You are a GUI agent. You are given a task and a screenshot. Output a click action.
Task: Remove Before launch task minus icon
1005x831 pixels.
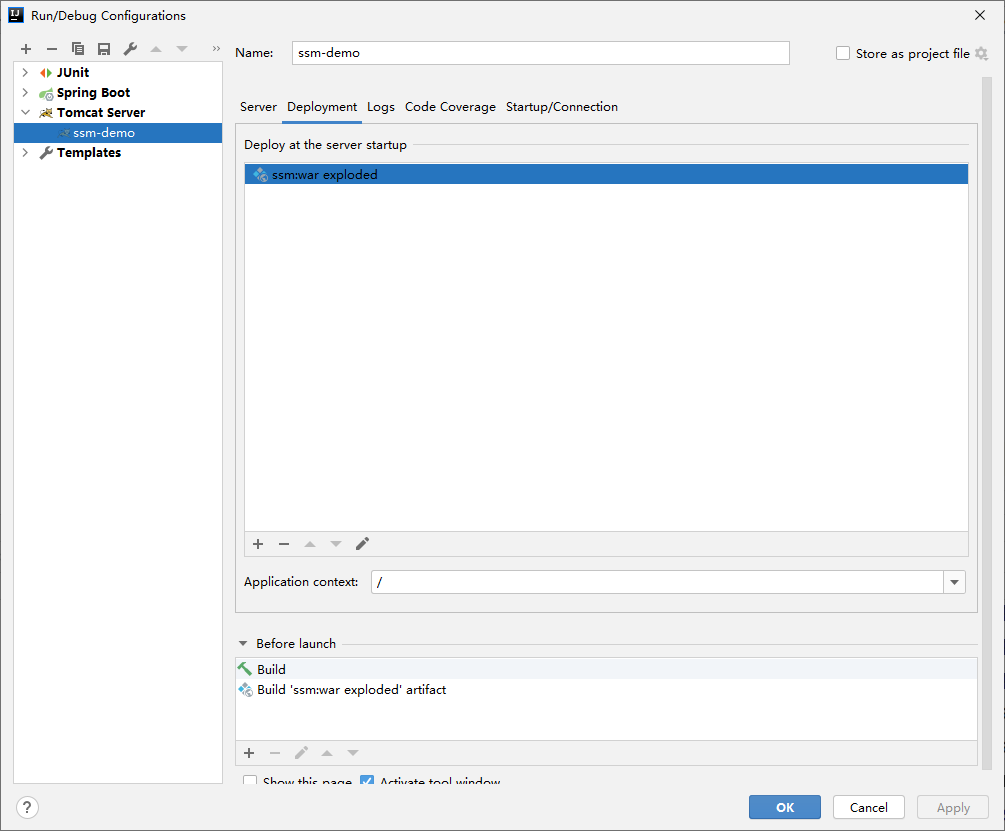(x=275, y=753)
